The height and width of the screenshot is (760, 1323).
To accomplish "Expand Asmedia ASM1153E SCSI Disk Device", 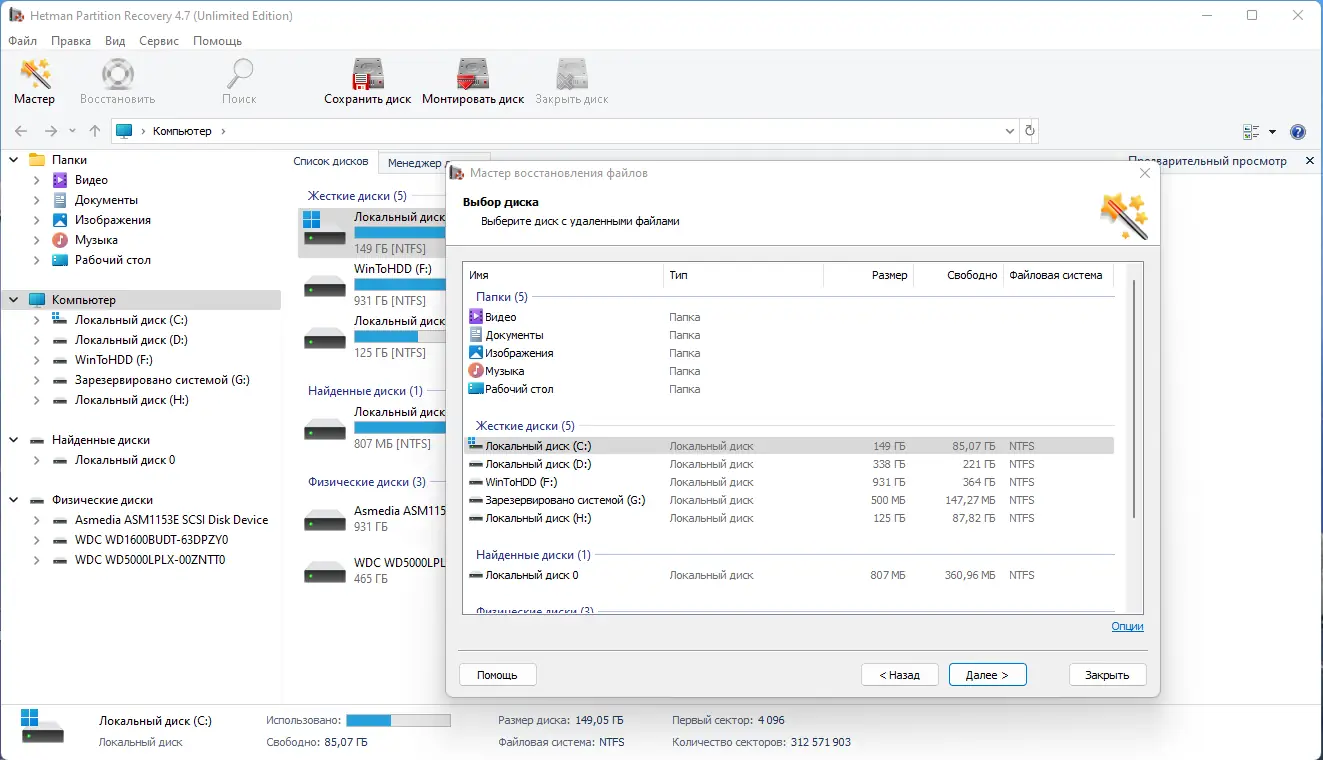I will (37, 520).
